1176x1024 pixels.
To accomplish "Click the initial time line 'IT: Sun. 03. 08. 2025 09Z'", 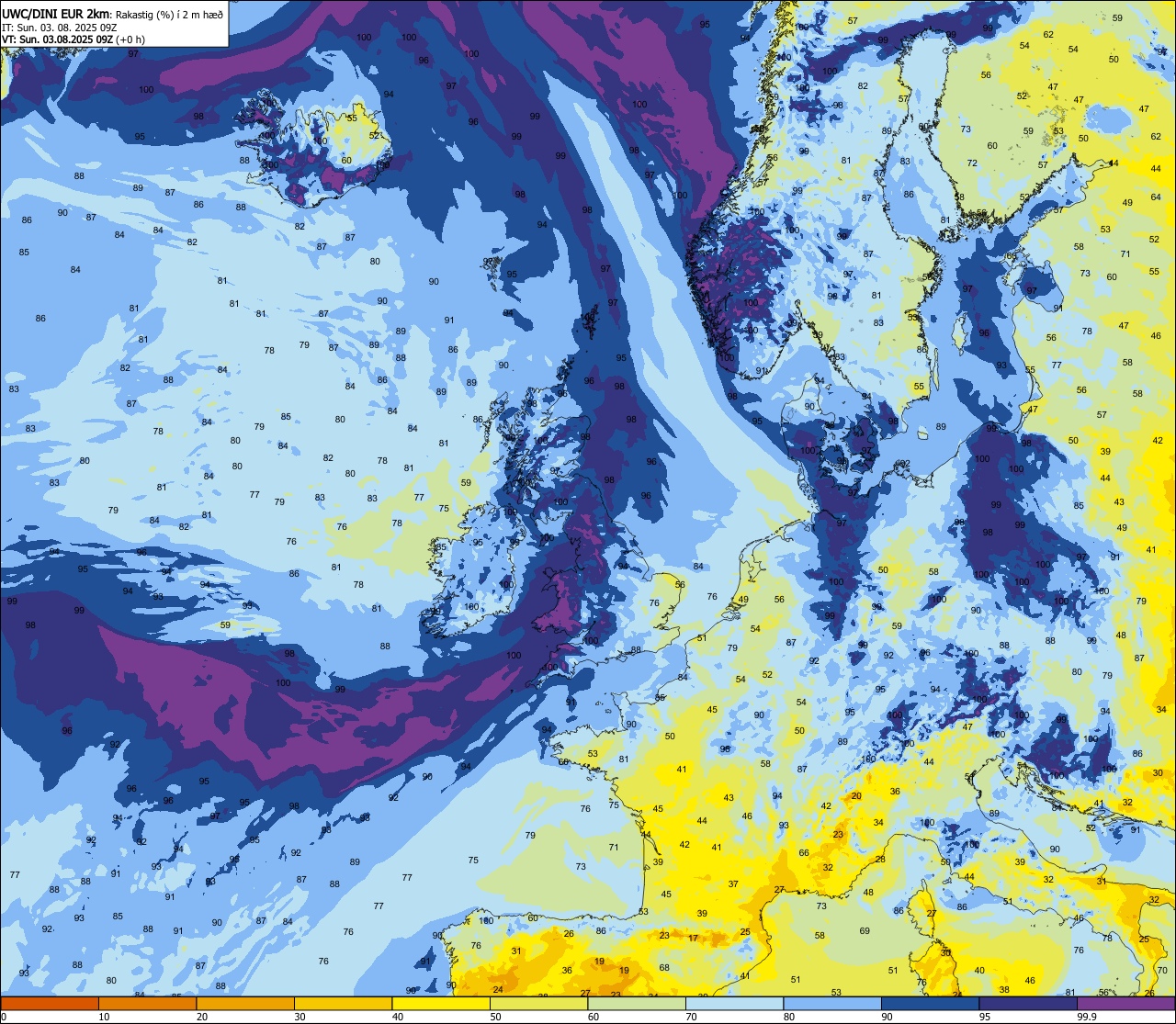I will click(60, 28).
